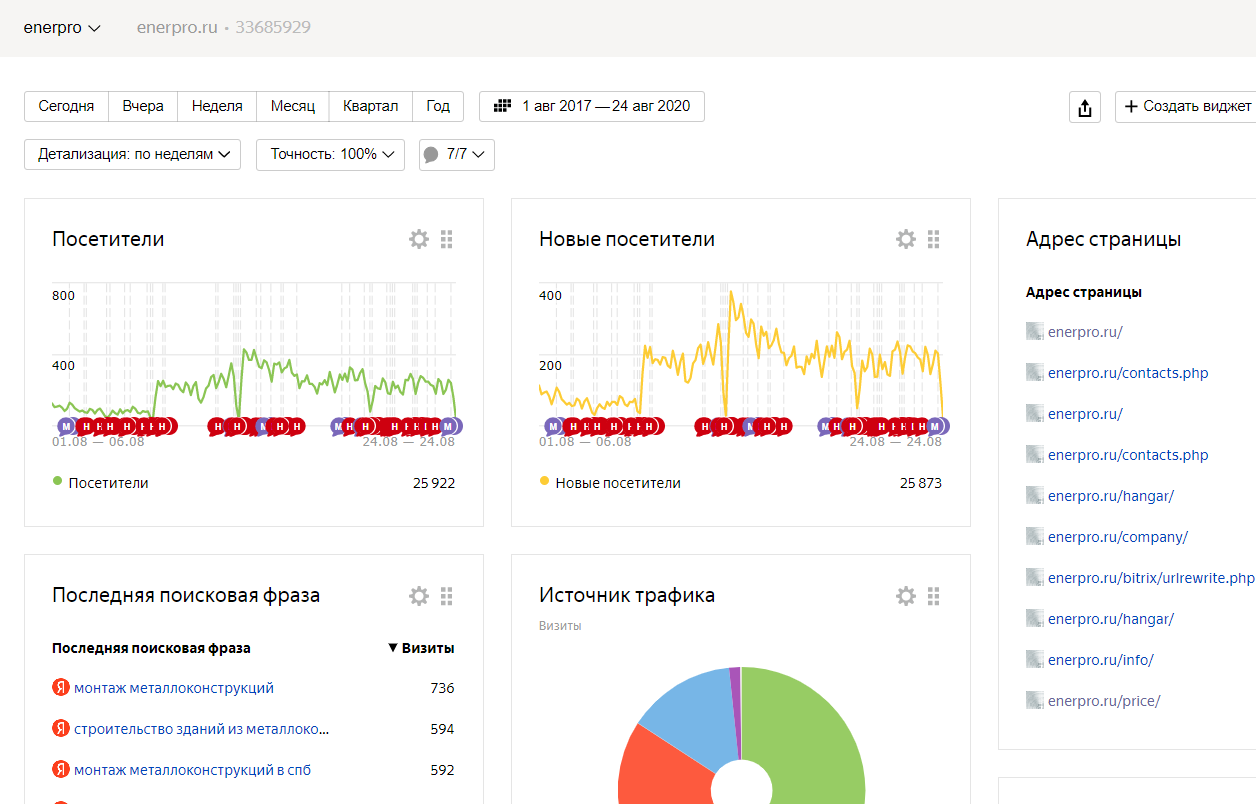Choose the Квартал period tab
This screenshot has width=1256, height=804.
pos(370,106)
